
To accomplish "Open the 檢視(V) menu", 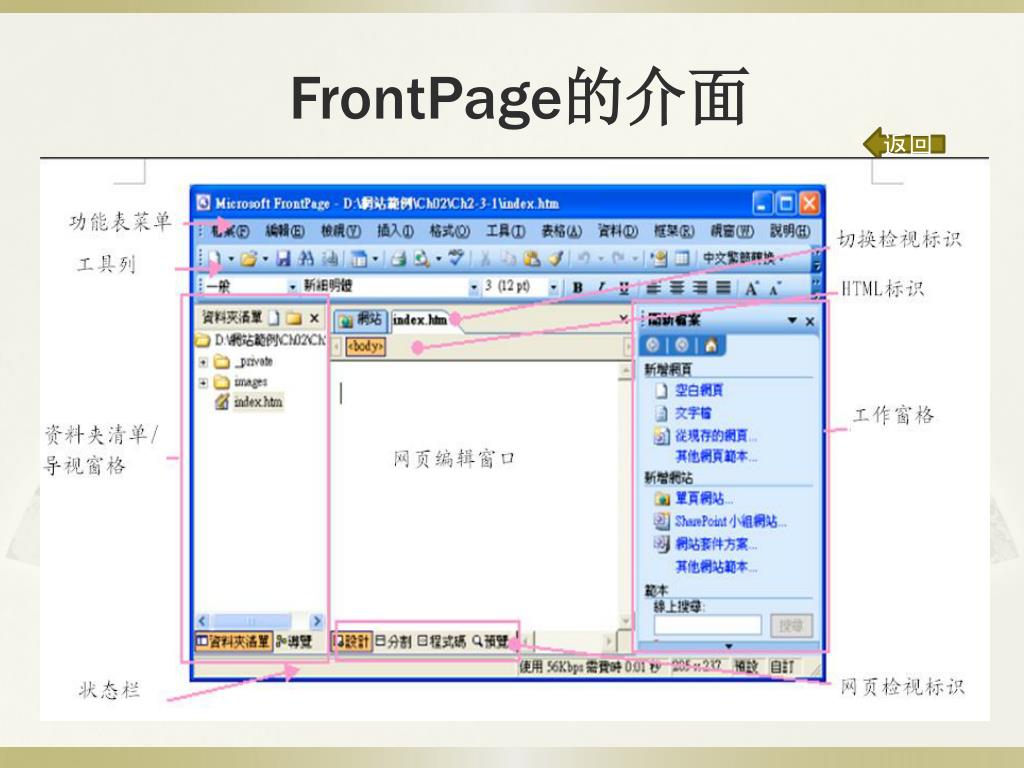I will (x=340, y=231).
